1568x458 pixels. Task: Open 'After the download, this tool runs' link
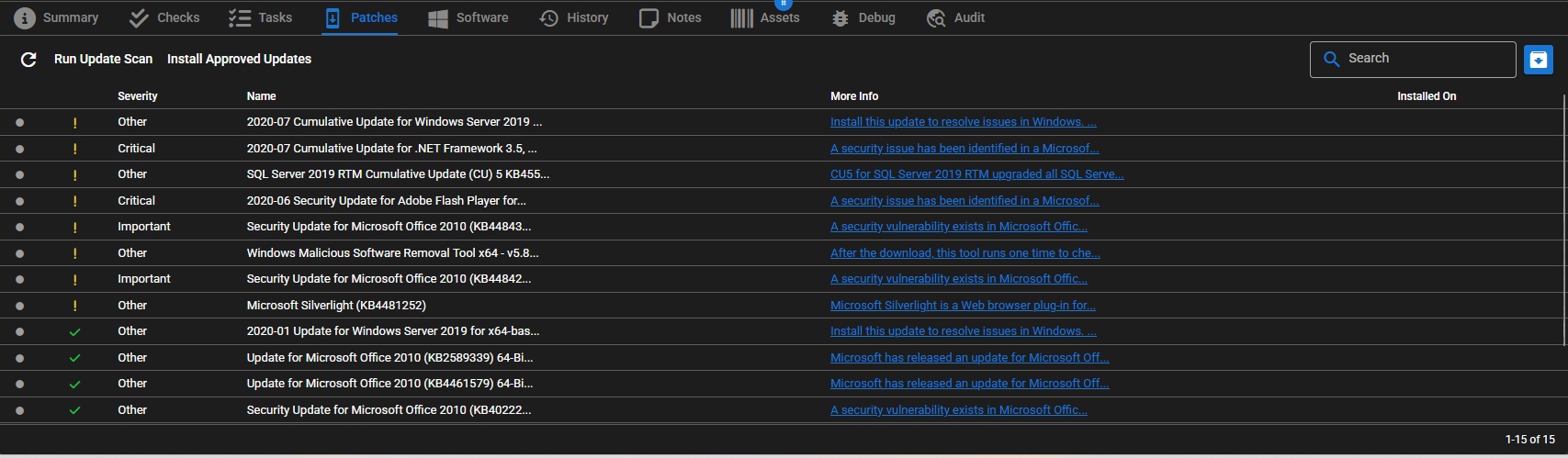pos(964,253)
